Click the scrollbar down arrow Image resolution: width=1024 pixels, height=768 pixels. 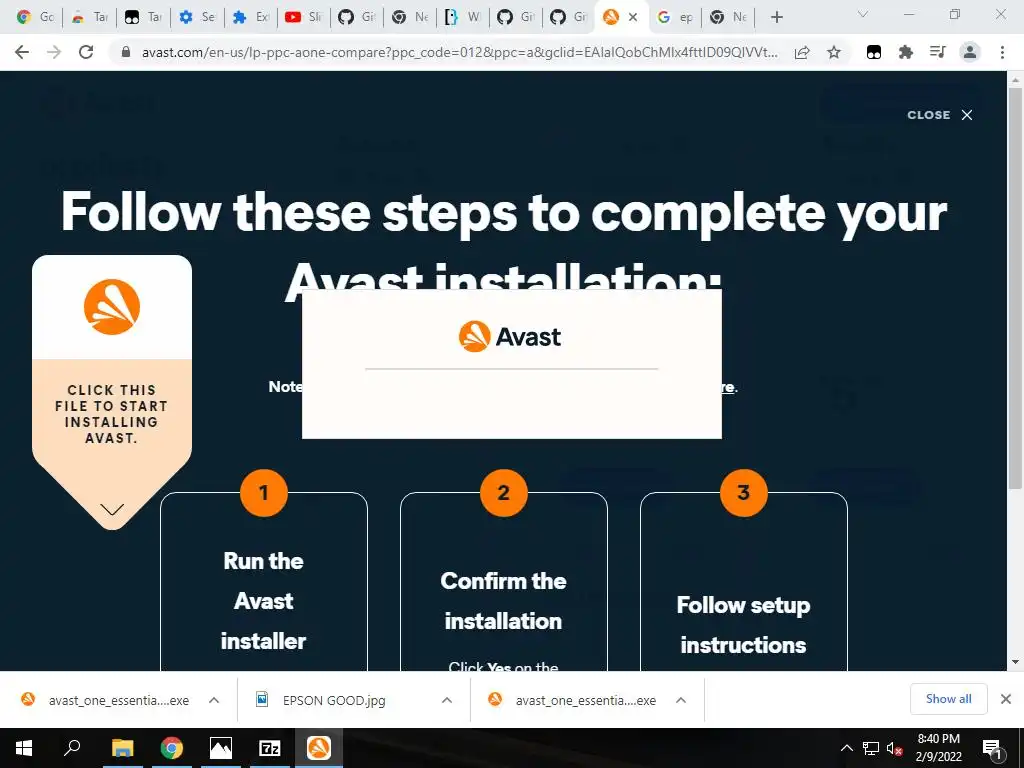coord(1015,662)
